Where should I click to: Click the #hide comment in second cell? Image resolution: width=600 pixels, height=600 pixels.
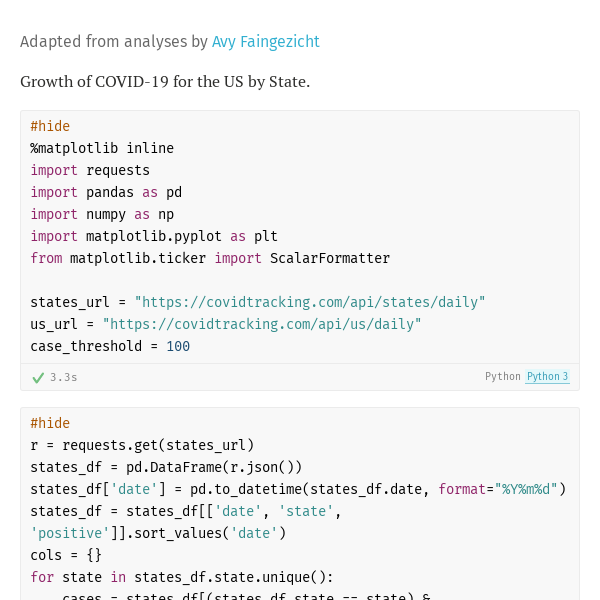(x=50, y=423)
